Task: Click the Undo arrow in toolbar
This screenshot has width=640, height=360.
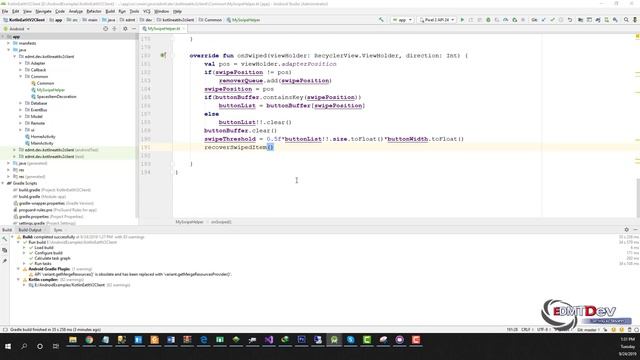Action: 569,20
